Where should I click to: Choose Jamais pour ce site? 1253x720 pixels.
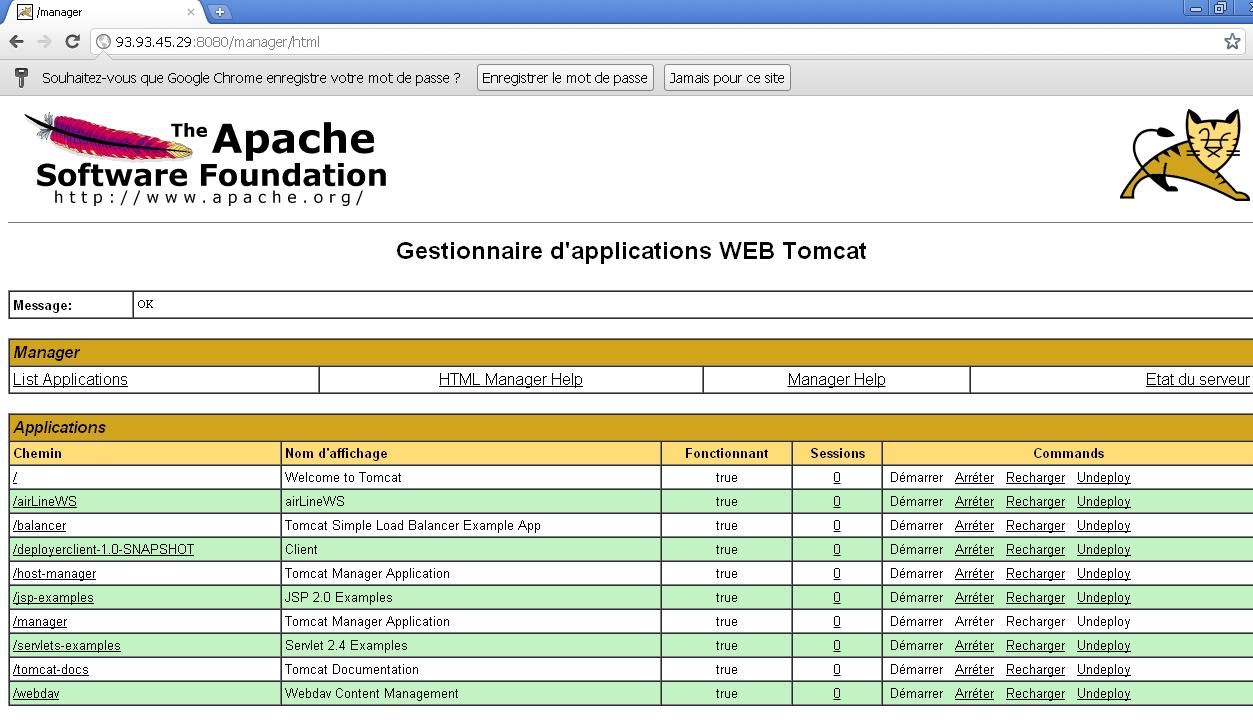[x=727, y=78]
